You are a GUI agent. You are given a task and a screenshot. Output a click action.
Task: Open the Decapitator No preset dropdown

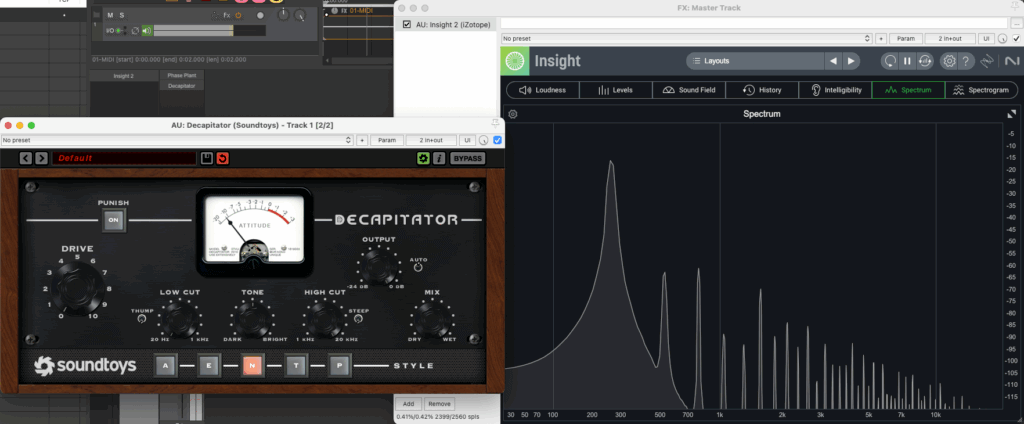[x=176, y=141]
